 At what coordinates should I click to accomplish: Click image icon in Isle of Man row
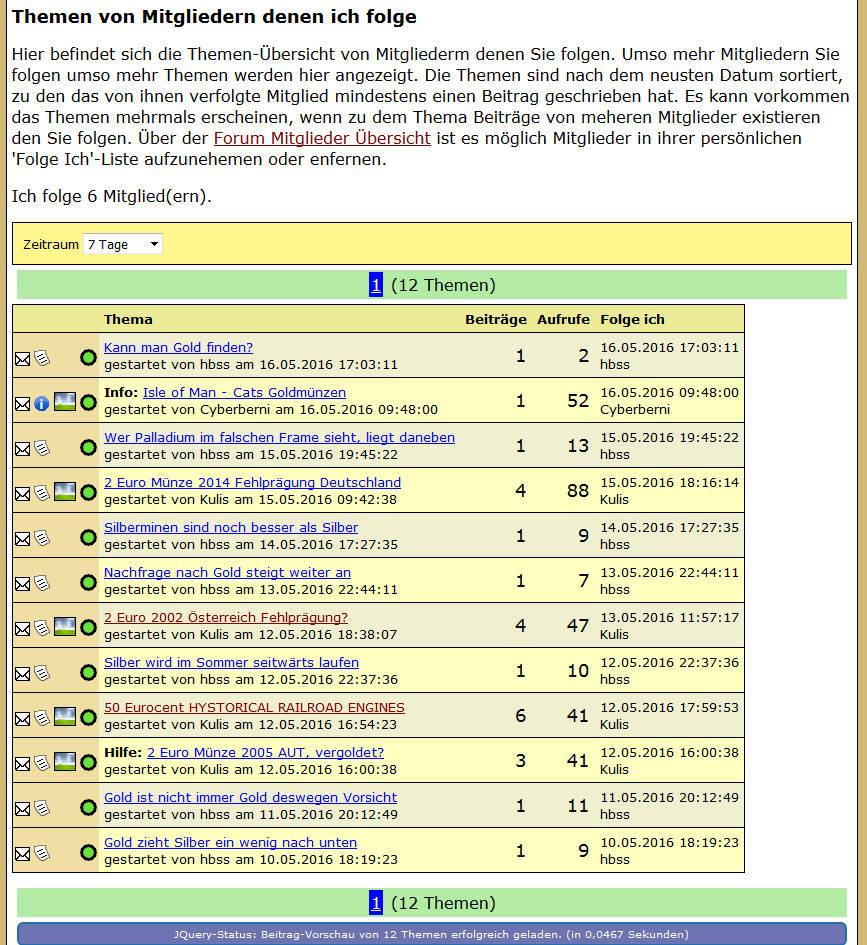[64, 402]
